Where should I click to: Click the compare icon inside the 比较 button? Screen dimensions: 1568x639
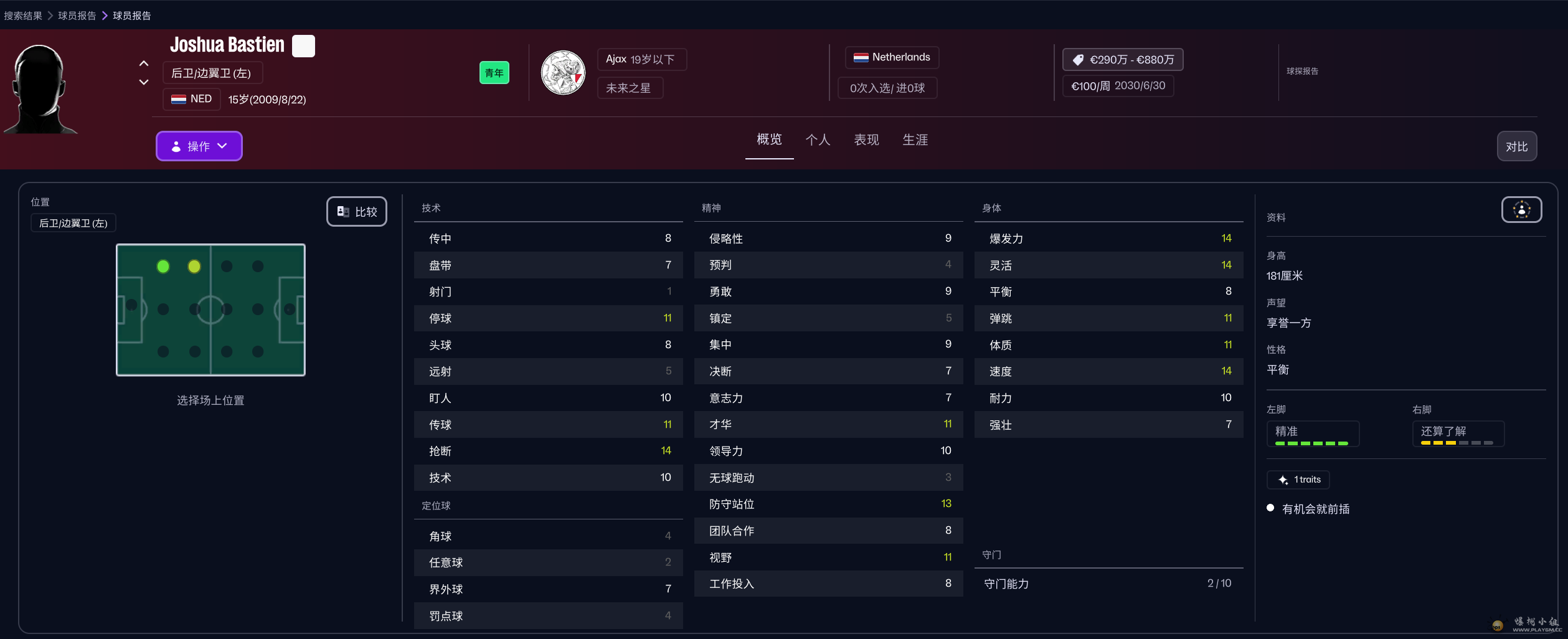click(x=342, y=211)
